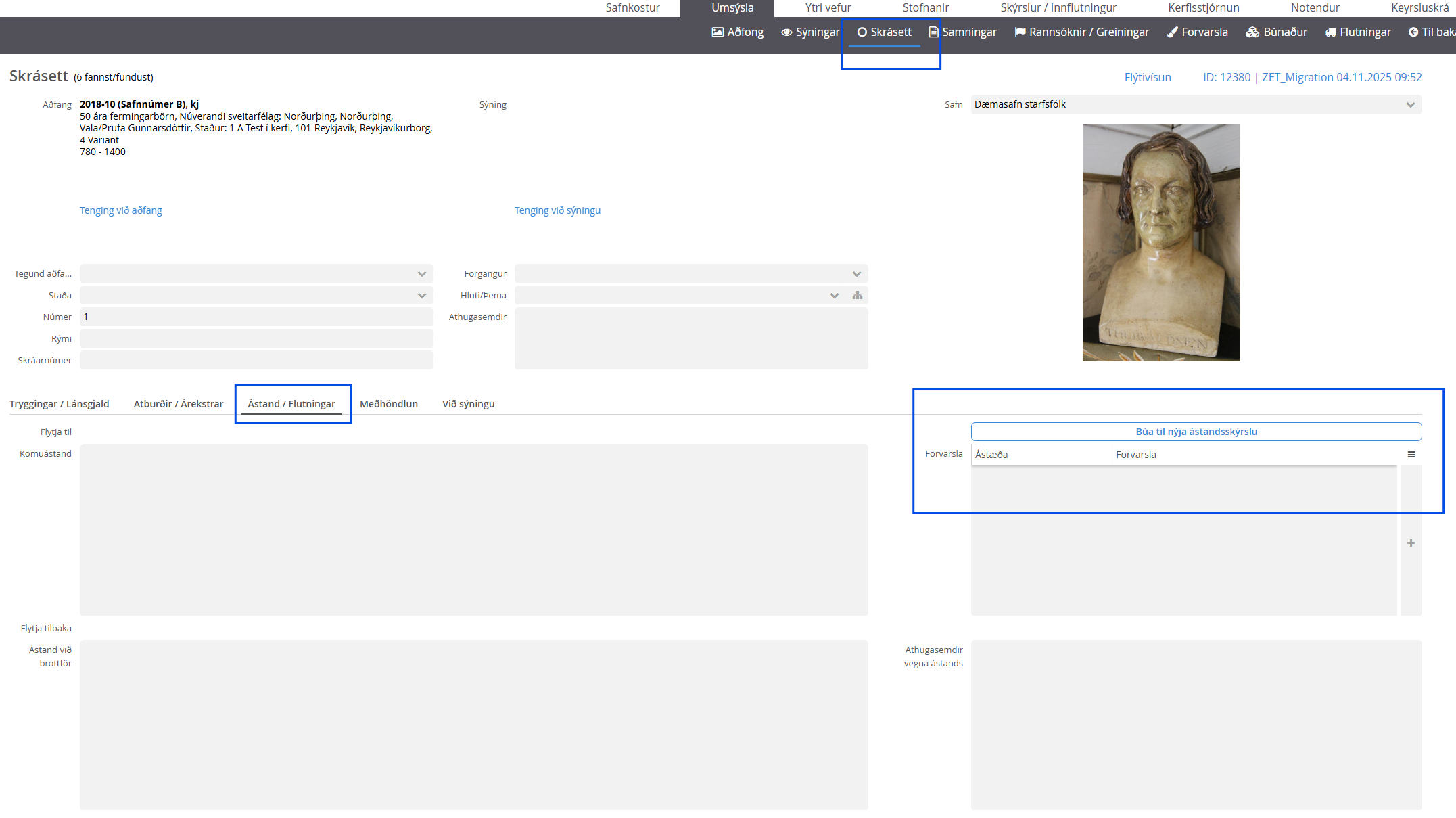The height and width of the screenshot is (818, 1456).
Task: Click the bust sculpture thumbnail image
Action: pyautogui.click(x=1160, y=243)
